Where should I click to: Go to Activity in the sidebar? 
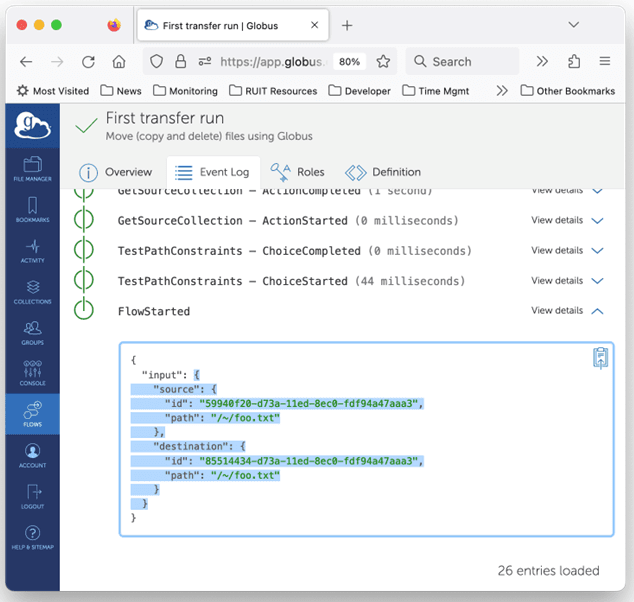32,251
